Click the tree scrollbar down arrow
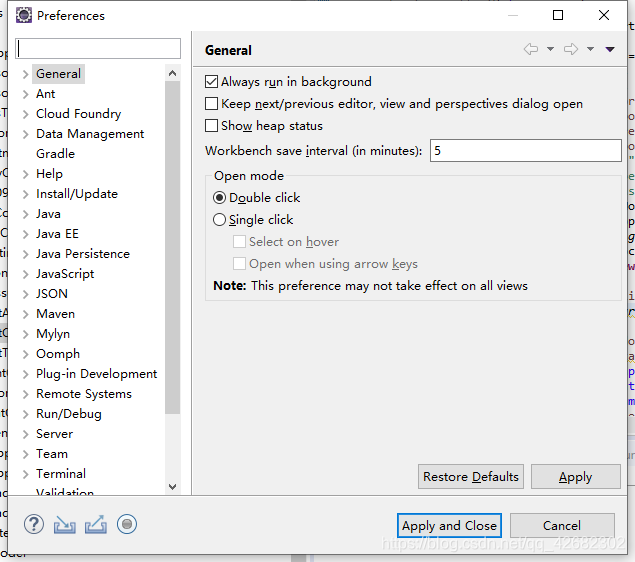 pyautogui.click(x=173, y=486)
